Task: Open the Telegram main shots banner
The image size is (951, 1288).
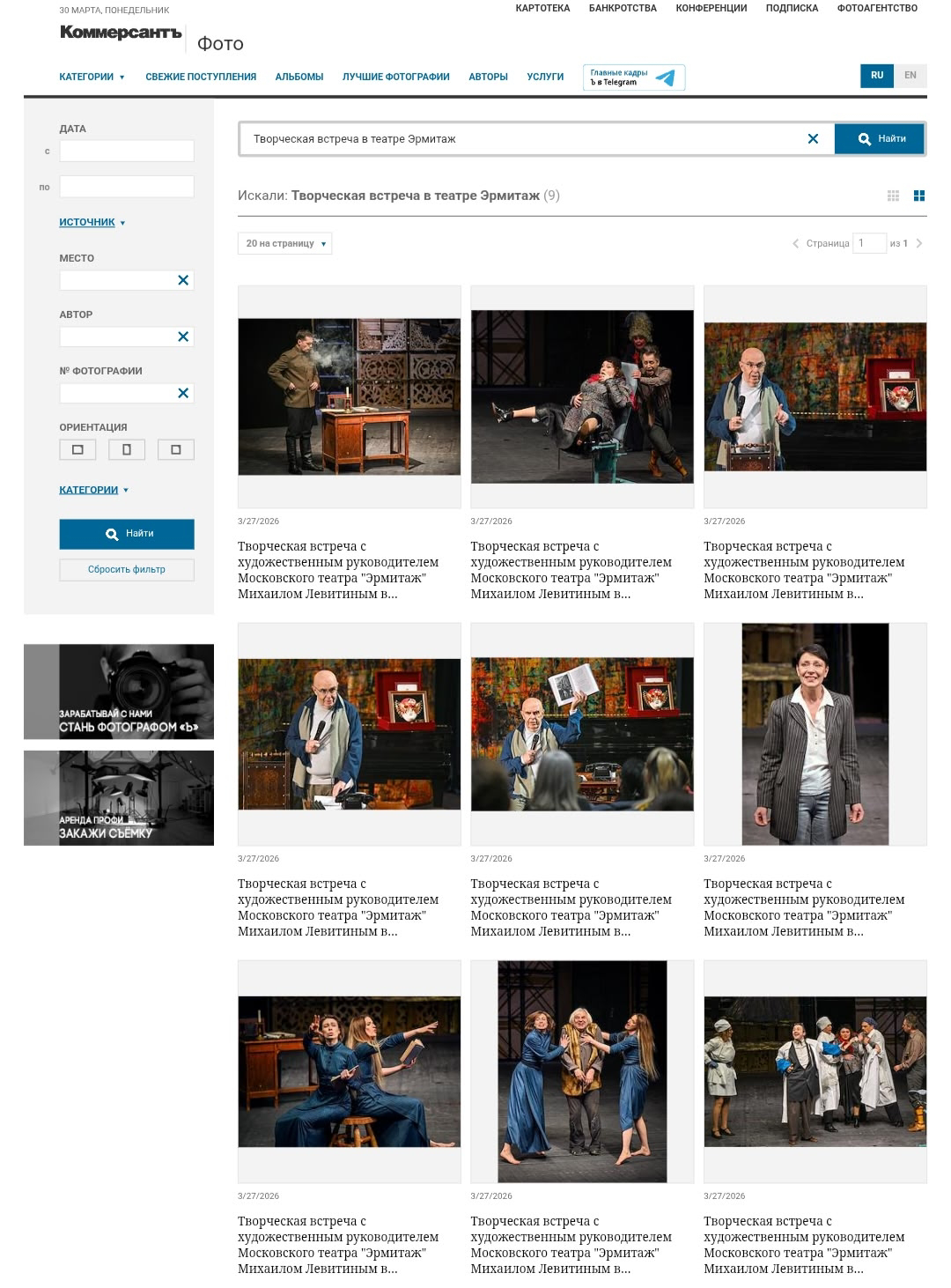Action: 634,78
